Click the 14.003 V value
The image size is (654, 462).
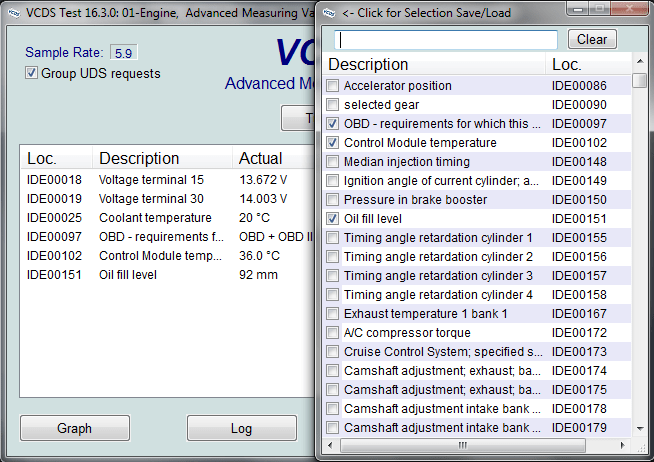coord(263,198)
